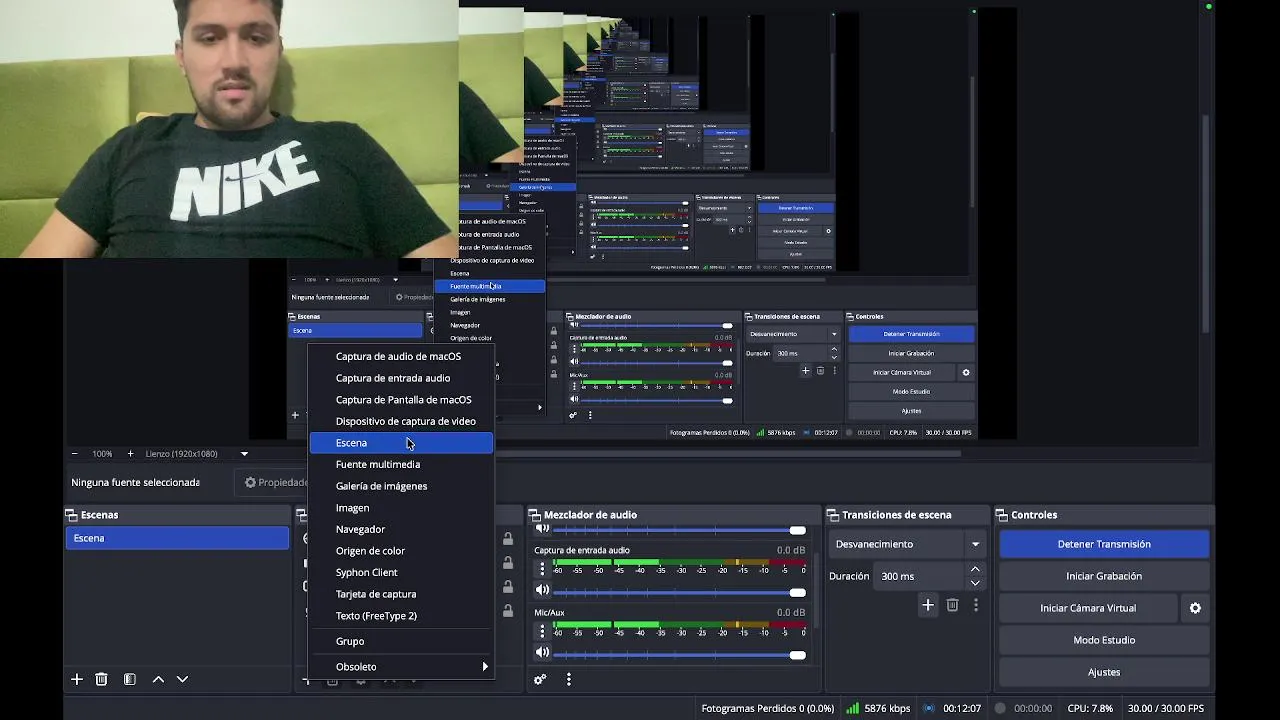1280x720 pixels.
Task: Add a new scene with plus icon
Action: (x=77, y=679)
